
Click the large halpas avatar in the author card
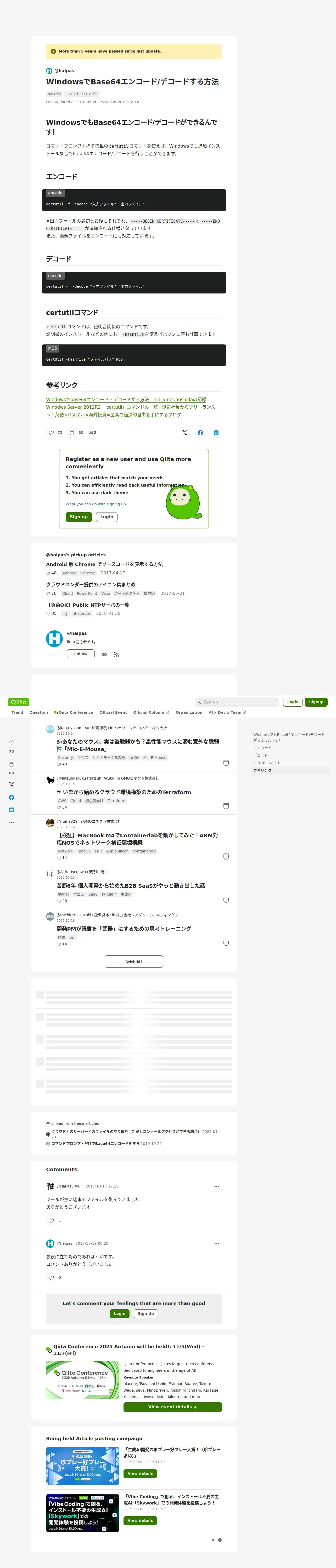pos(54,638)
